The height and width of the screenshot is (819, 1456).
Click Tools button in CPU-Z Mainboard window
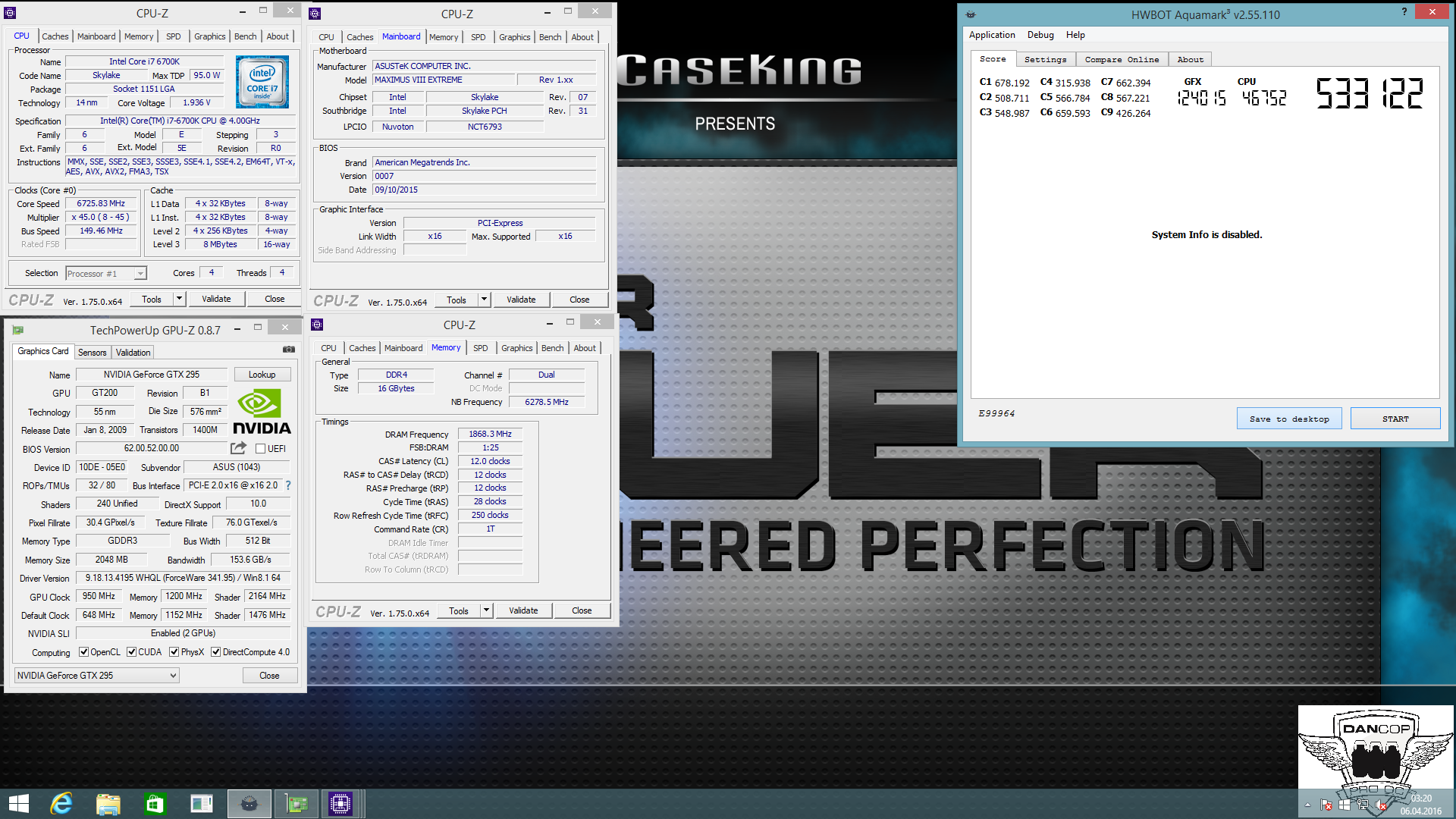point(457,300)
